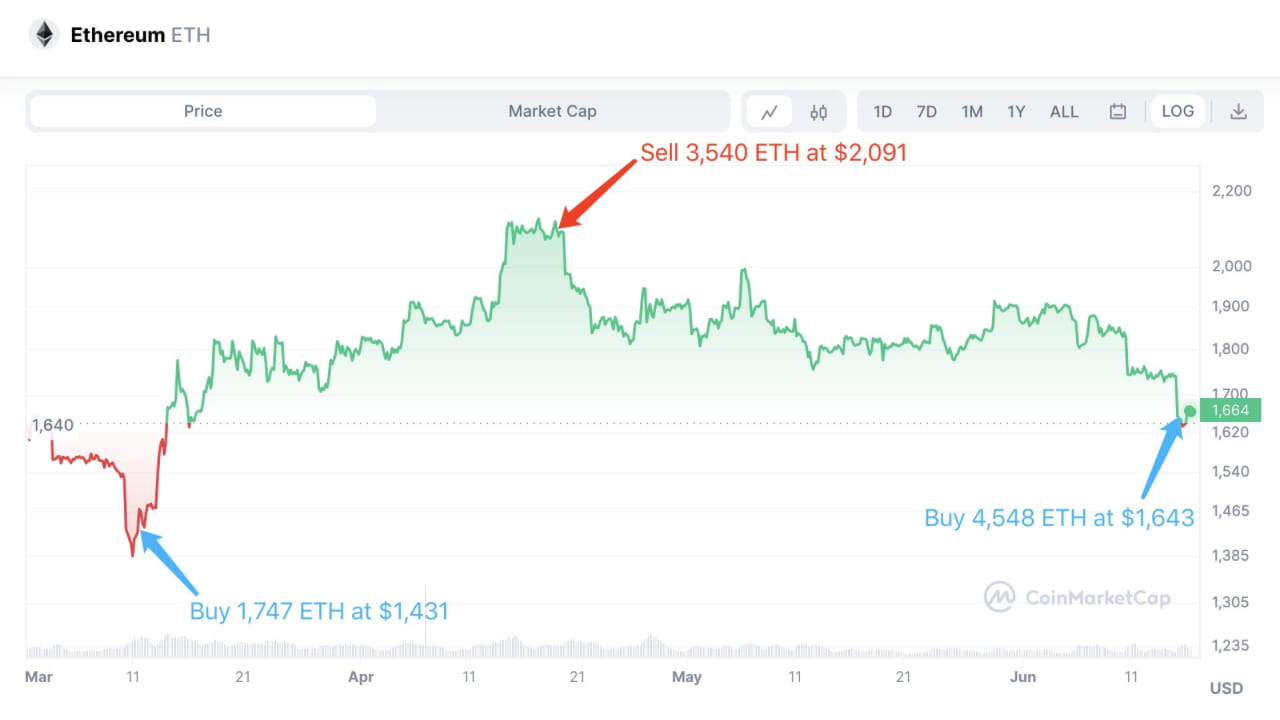Open the calendar date range picker

click(x=1117, y=111)
